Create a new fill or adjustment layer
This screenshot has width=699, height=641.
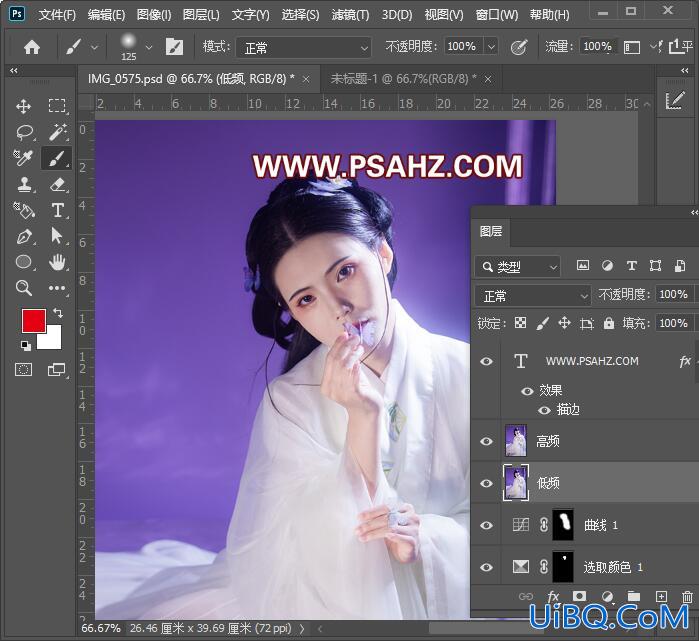607,596
